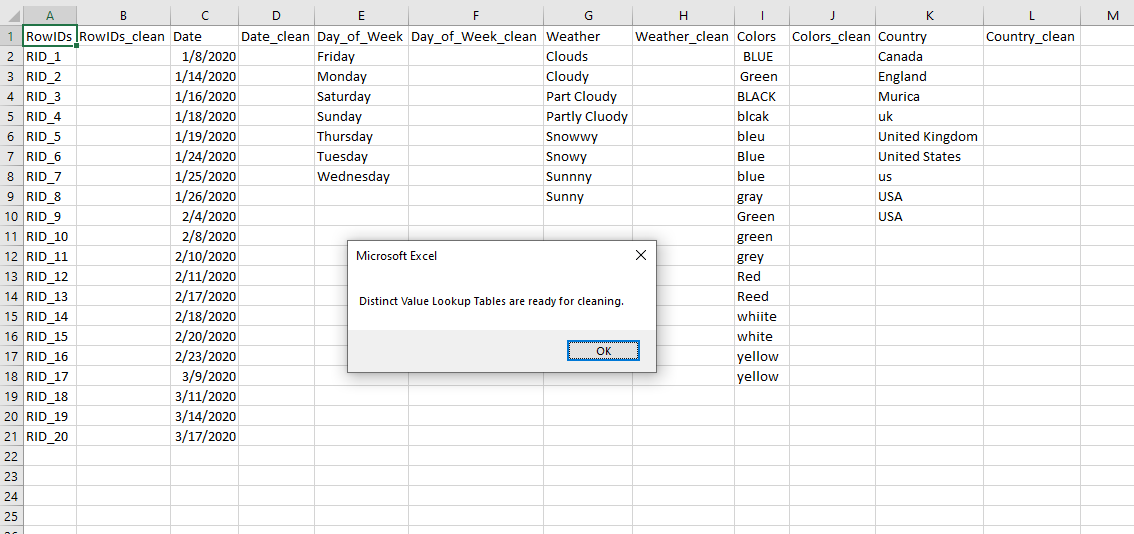Select the column A header
Screen dimensions: 1134x534
[49, 15]
